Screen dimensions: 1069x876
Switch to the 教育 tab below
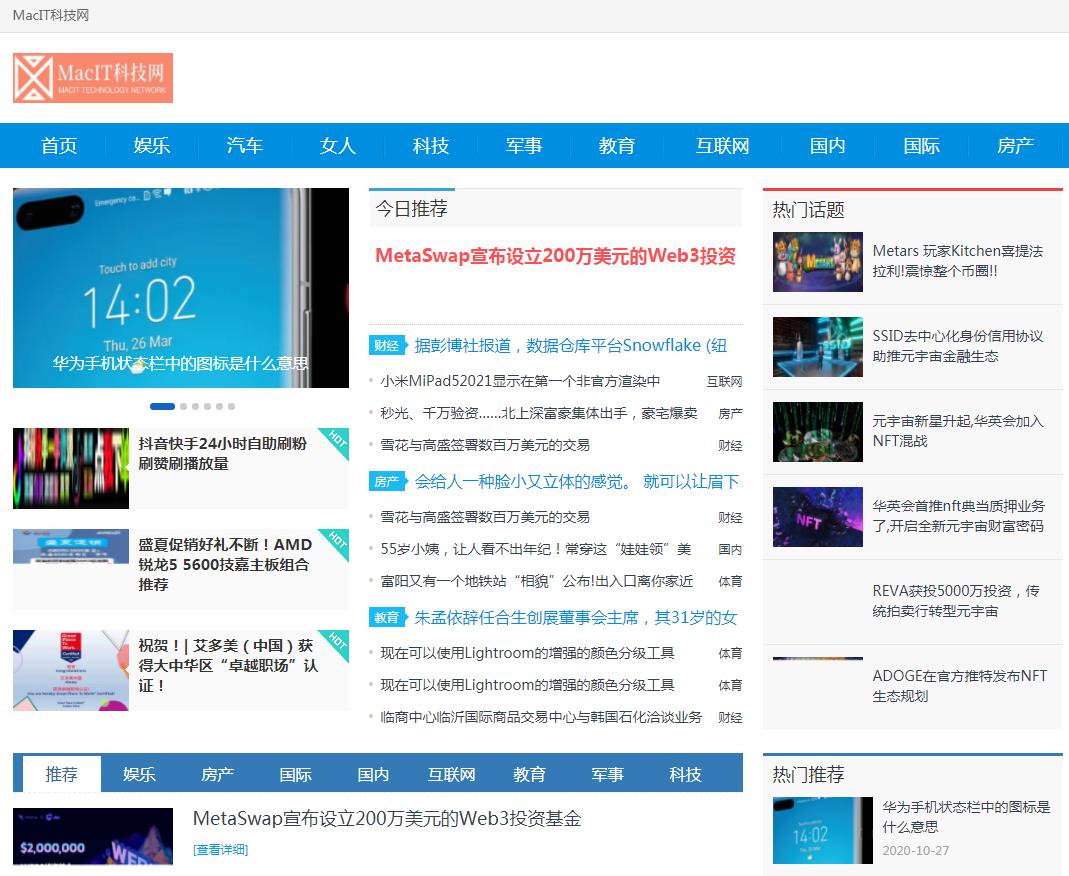pos(529,774)
